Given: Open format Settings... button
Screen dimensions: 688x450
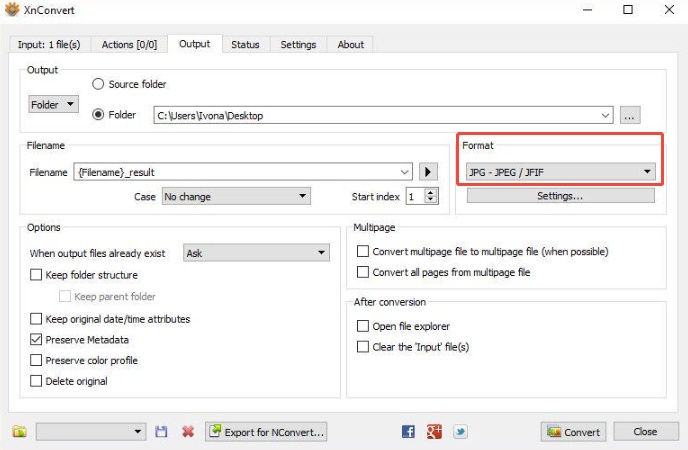Looking at the screenshot, I should tap(561, 196).
